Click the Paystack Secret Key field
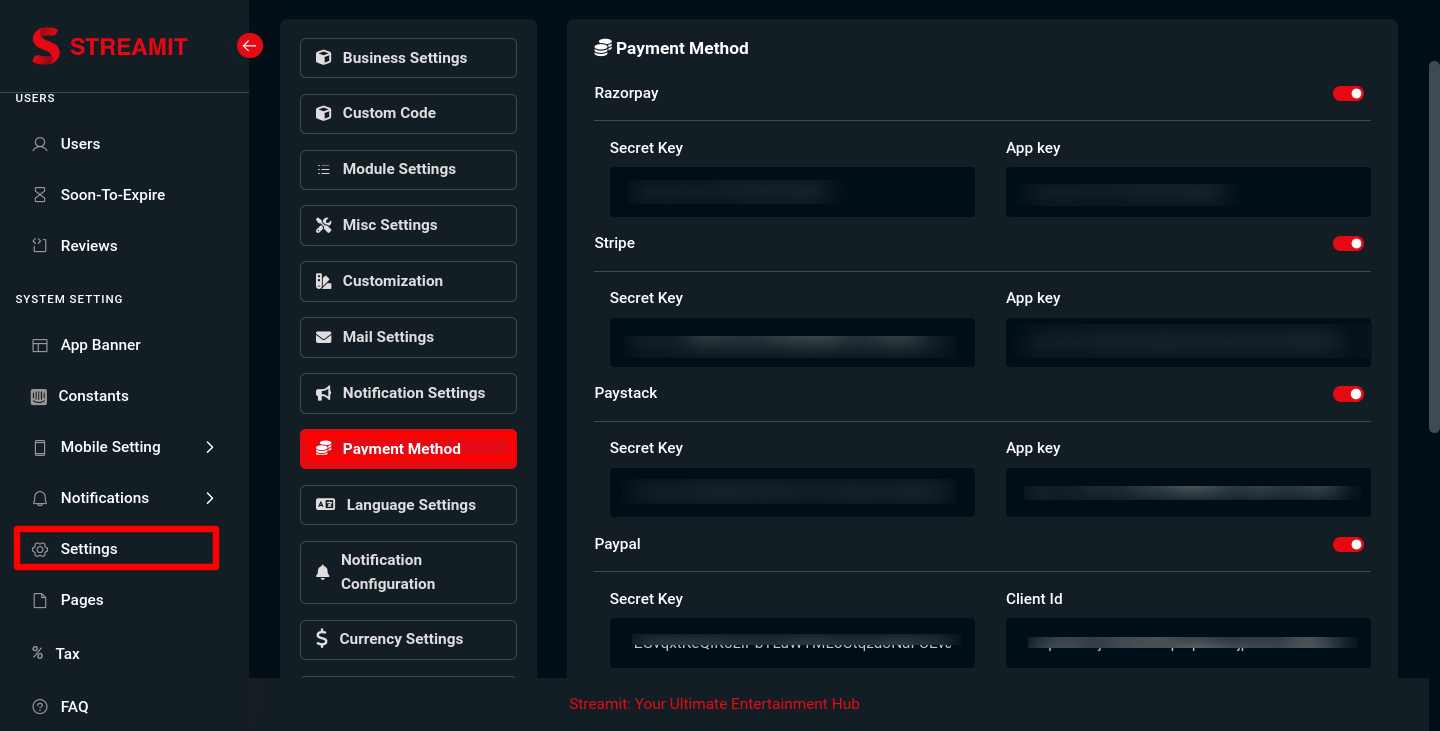Image resolution: width=1440 pixels, height=731 pixels. coord(792,492)
